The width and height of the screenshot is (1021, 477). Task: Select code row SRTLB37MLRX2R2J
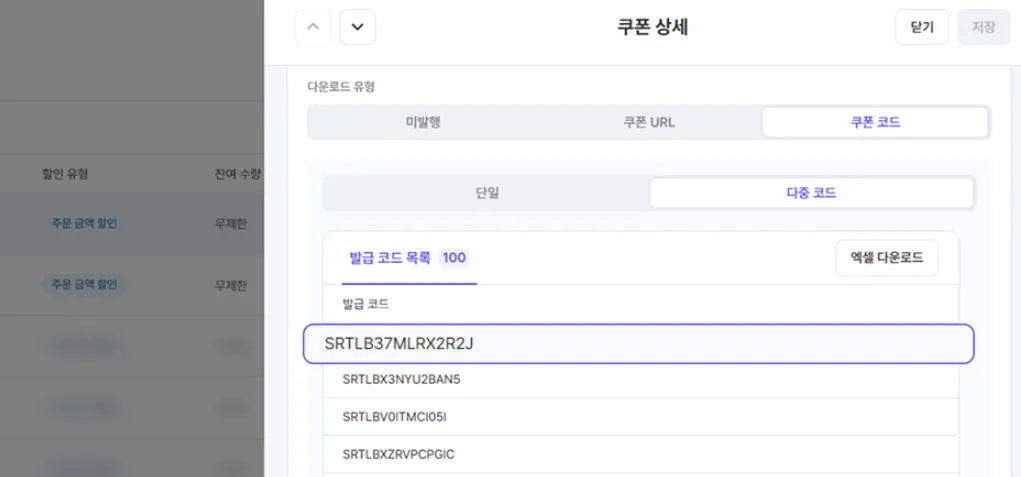click(x=638, y=344)
